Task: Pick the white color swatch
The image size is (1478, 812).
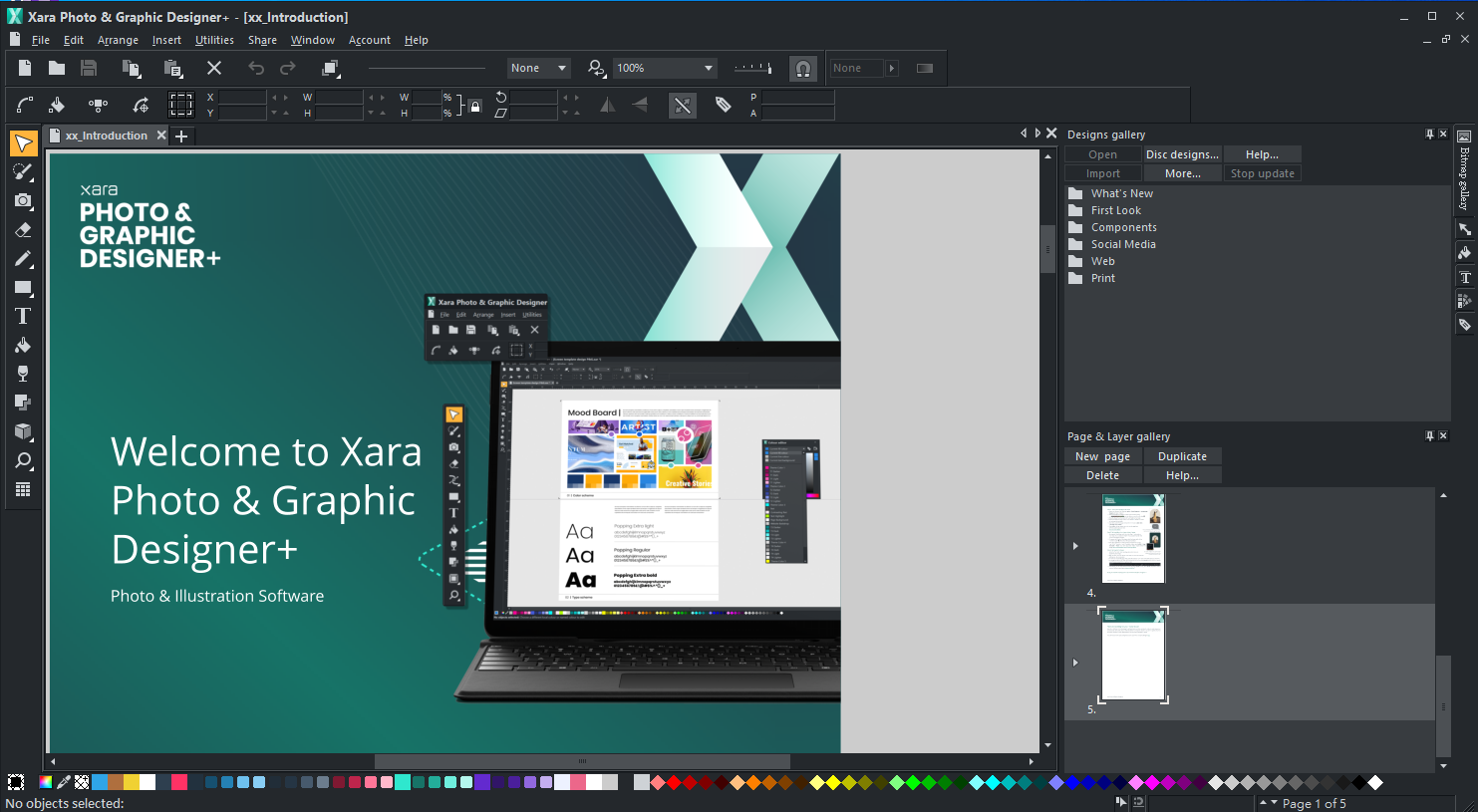Action: 148,782
